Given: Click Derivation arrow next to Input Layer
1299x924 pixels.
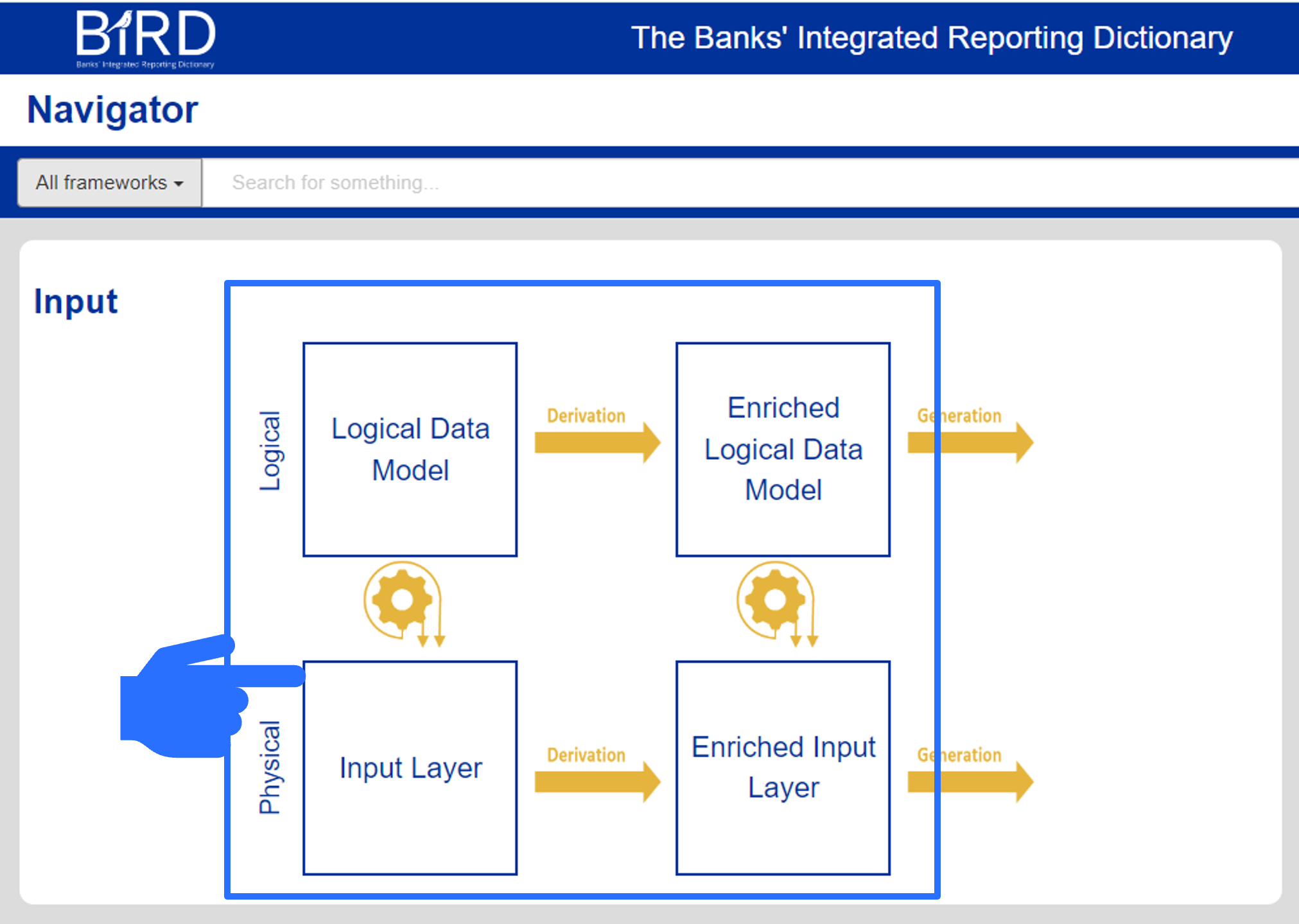Looking at the screenshot, I should [x=597, y=781].
